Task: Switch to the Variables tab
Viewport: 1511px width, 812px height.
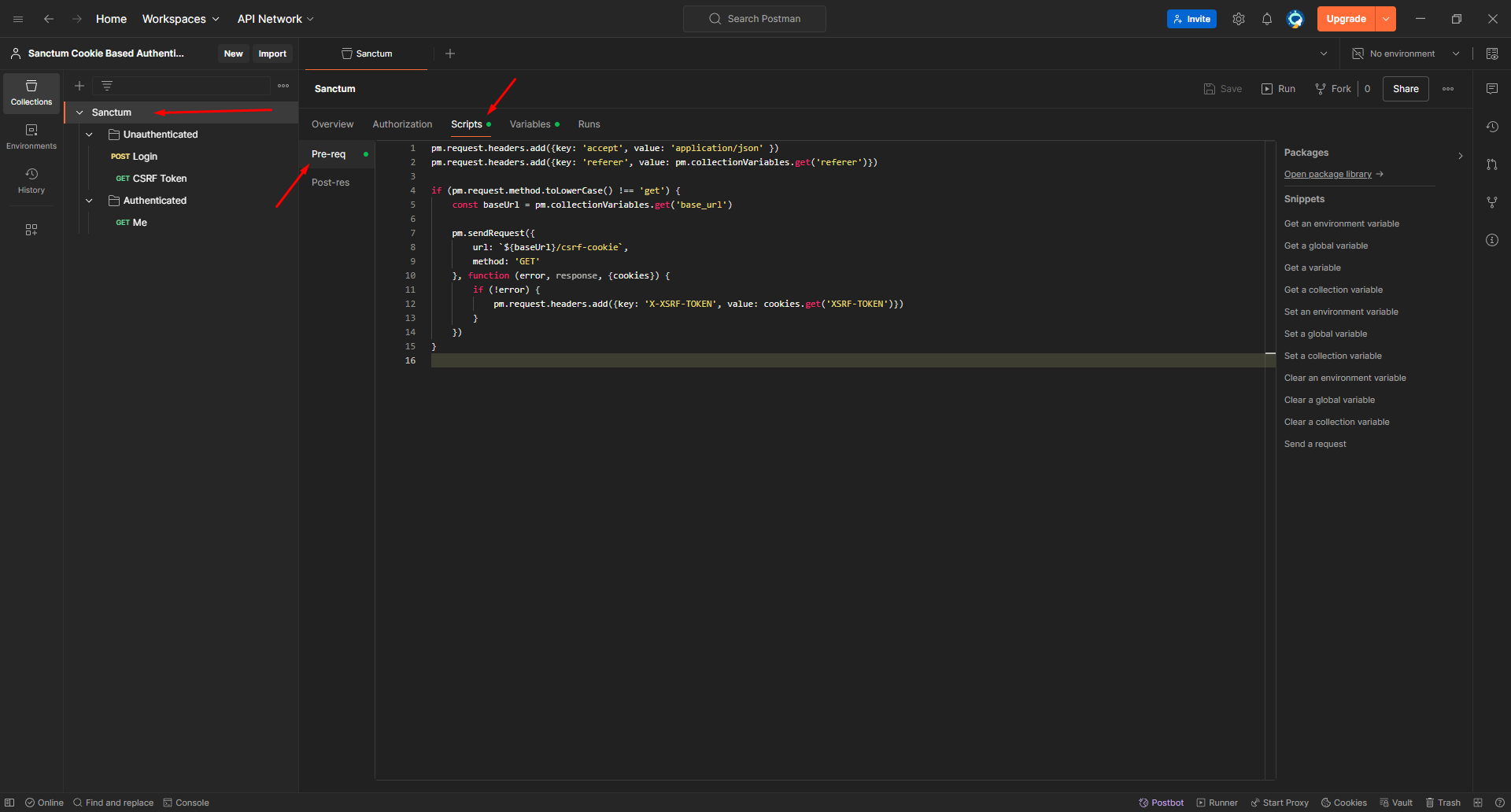Action: 530,124
